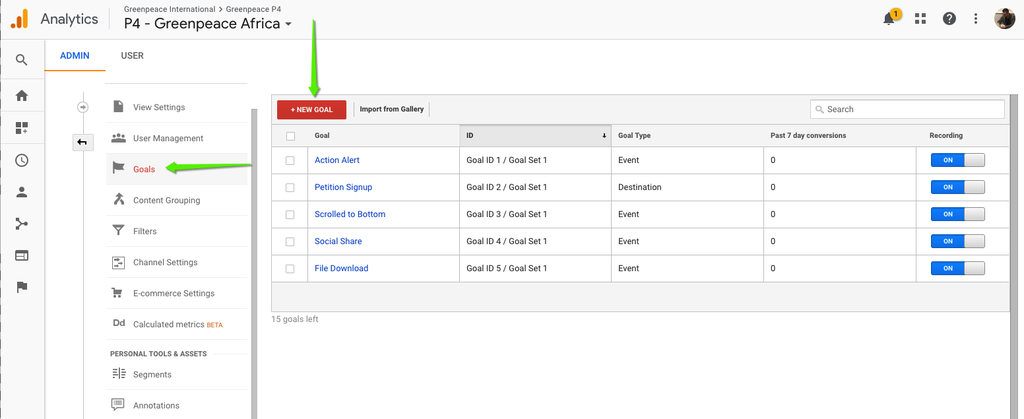The width and height of the screenshot is (1024, 419).
Task: Click the red + NEW GOAL button
Action: [312, 110]
